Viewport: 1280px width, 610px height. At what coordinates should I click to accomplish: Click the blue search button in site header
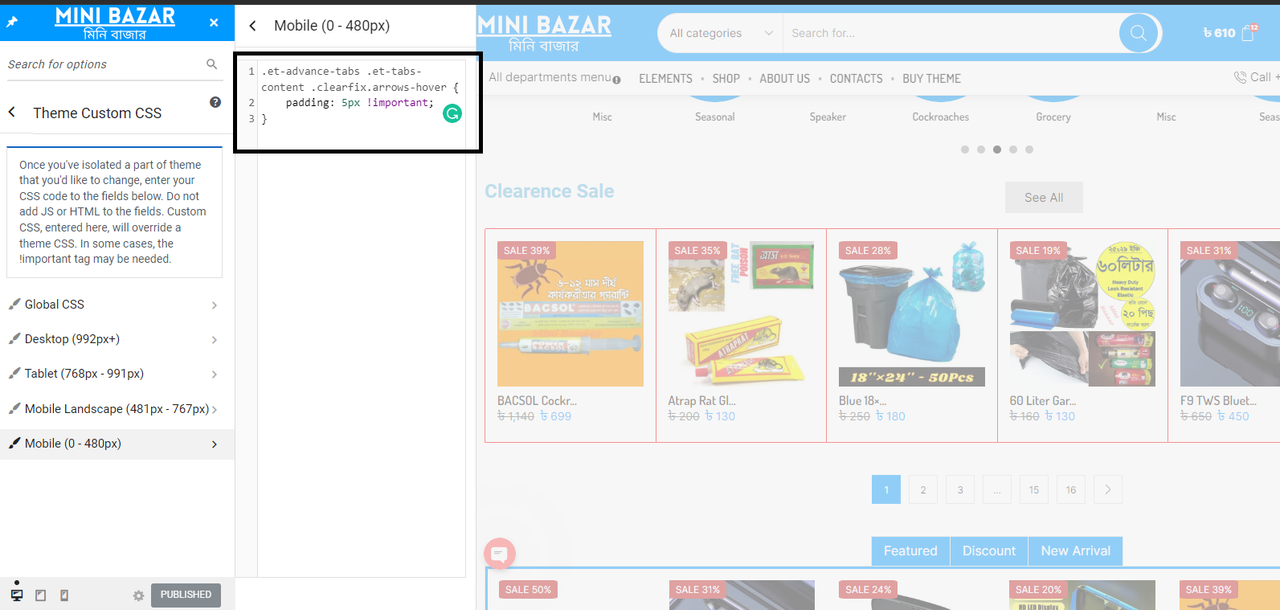1138,33
